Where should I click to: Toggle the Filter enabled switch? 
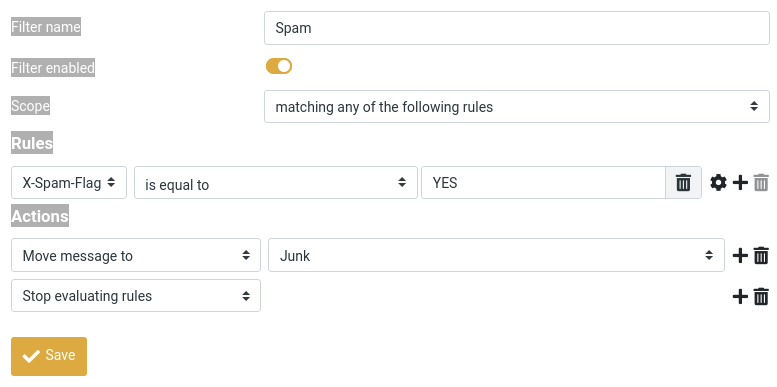pos(279,66)
